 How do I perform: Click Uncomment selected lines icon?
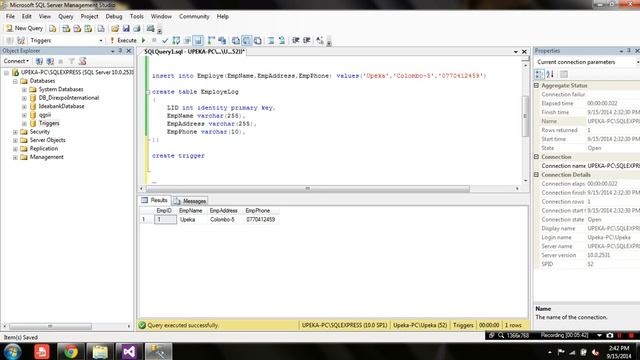tap(282, 40)
